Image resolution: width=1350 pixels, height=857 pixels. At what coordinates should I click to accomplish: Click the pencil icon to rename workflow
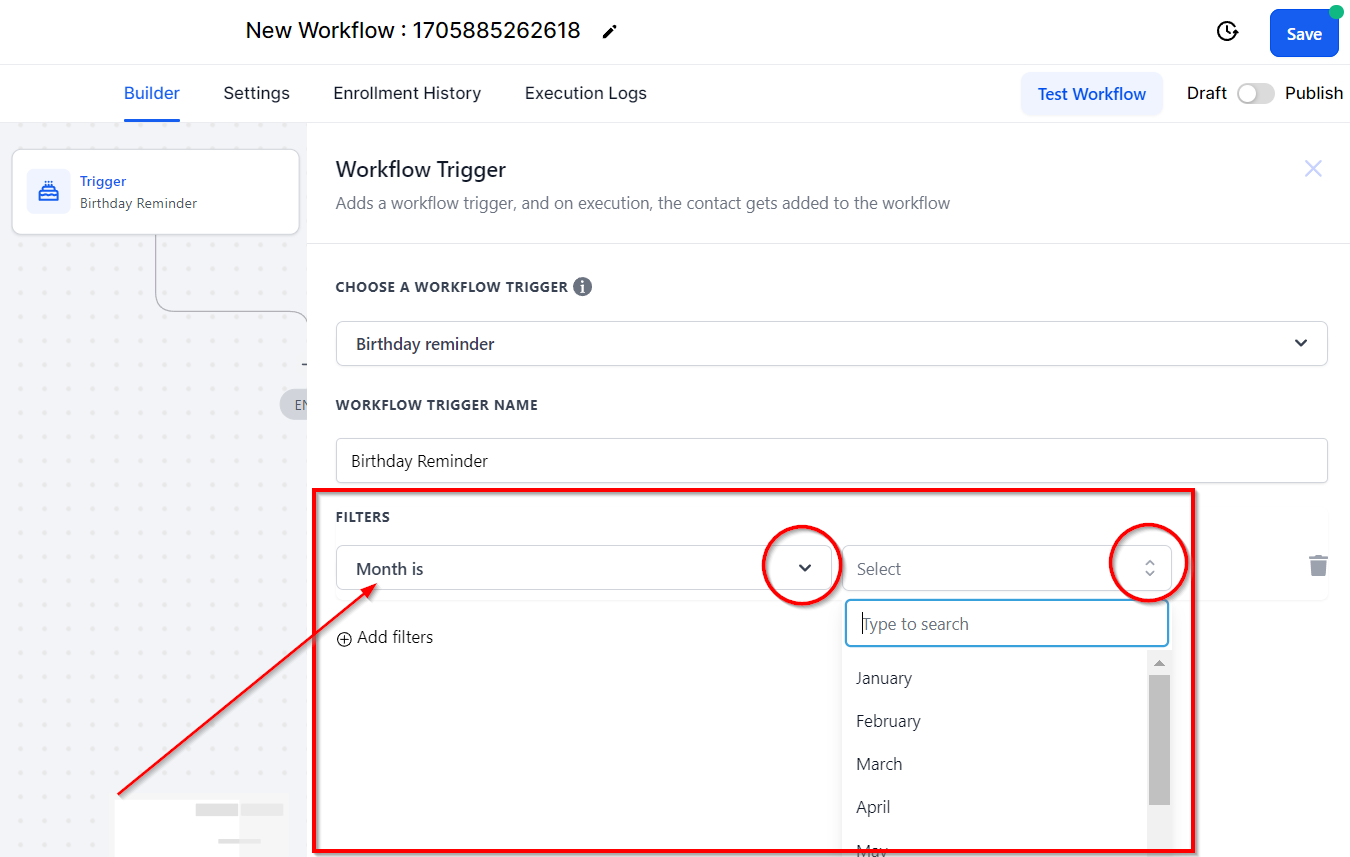[x=609, y=32]
